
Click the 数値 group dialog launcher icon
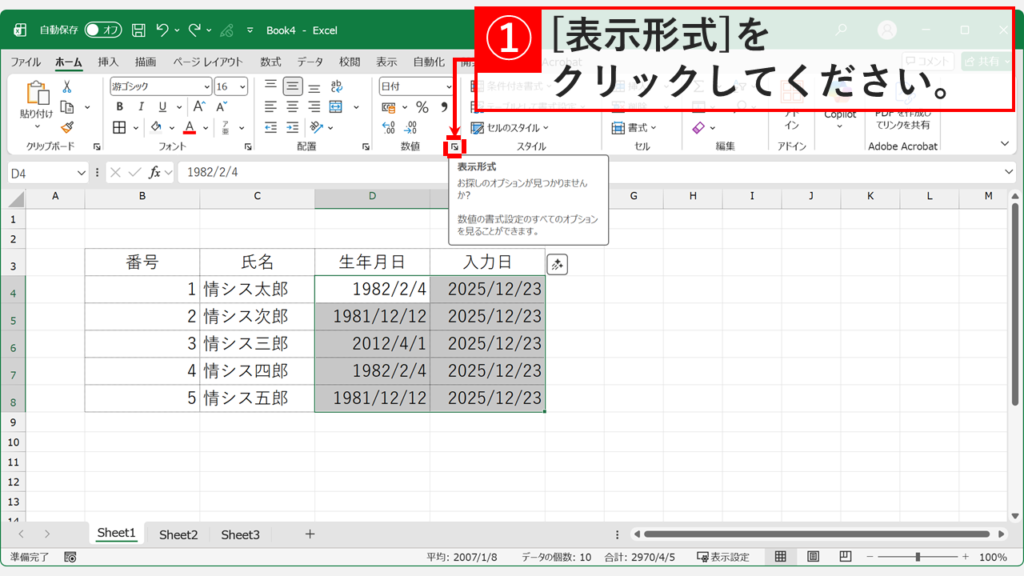[456, 146]
